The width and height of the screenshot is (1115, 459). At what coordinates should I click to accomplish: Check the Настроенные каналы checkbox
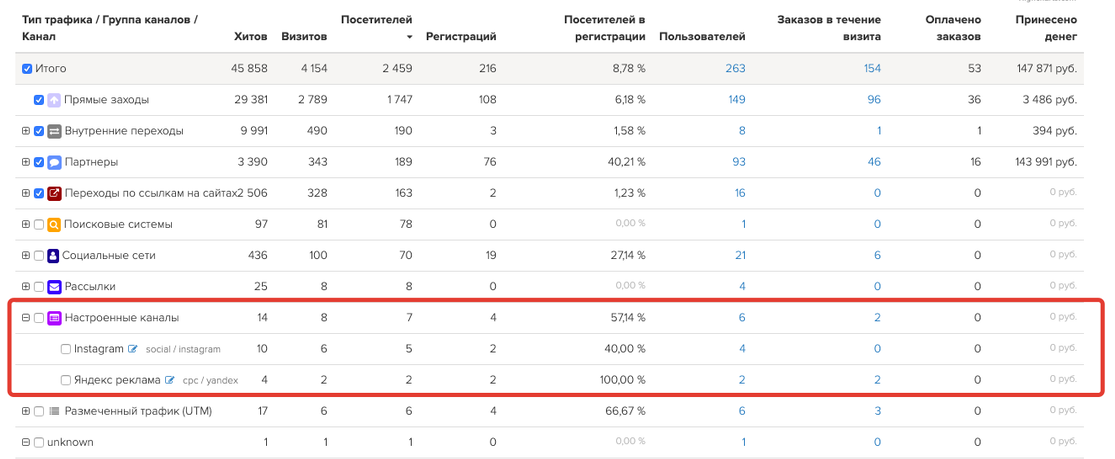pos(39,318)
